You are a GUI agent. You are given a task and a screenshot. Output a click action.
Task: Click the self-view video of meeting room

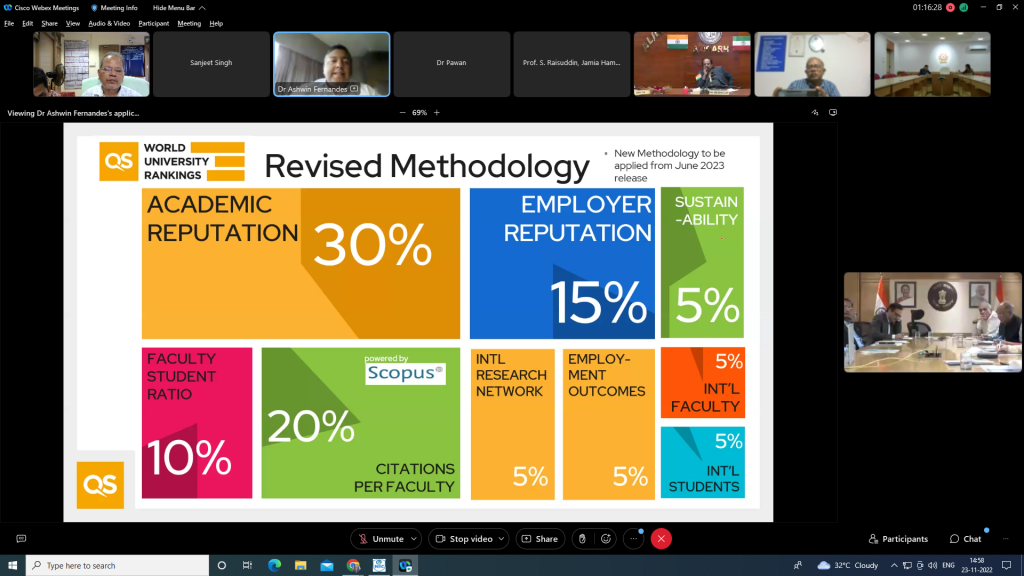point(933,322)
